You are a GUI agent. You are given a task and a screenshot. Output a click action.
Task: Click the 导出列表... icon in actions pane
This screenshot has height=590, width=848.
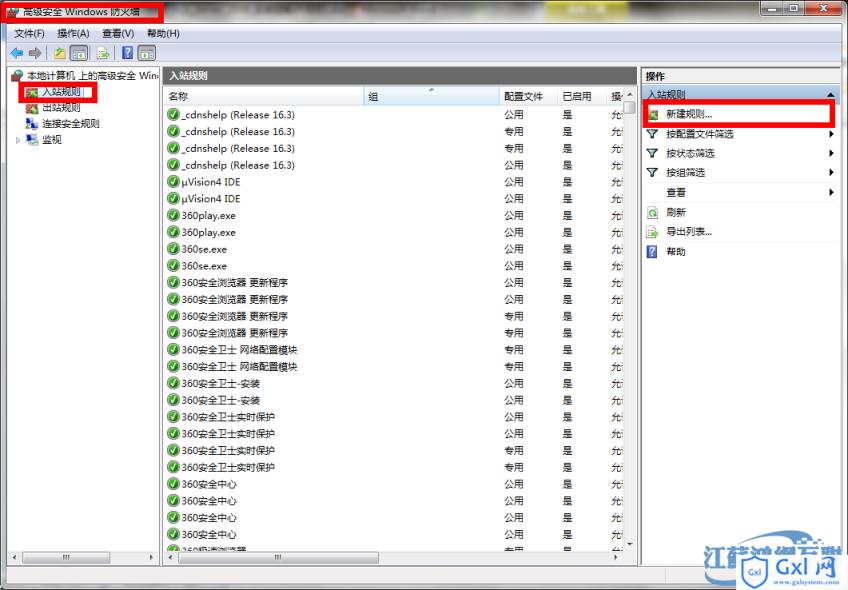coord(653,232)
